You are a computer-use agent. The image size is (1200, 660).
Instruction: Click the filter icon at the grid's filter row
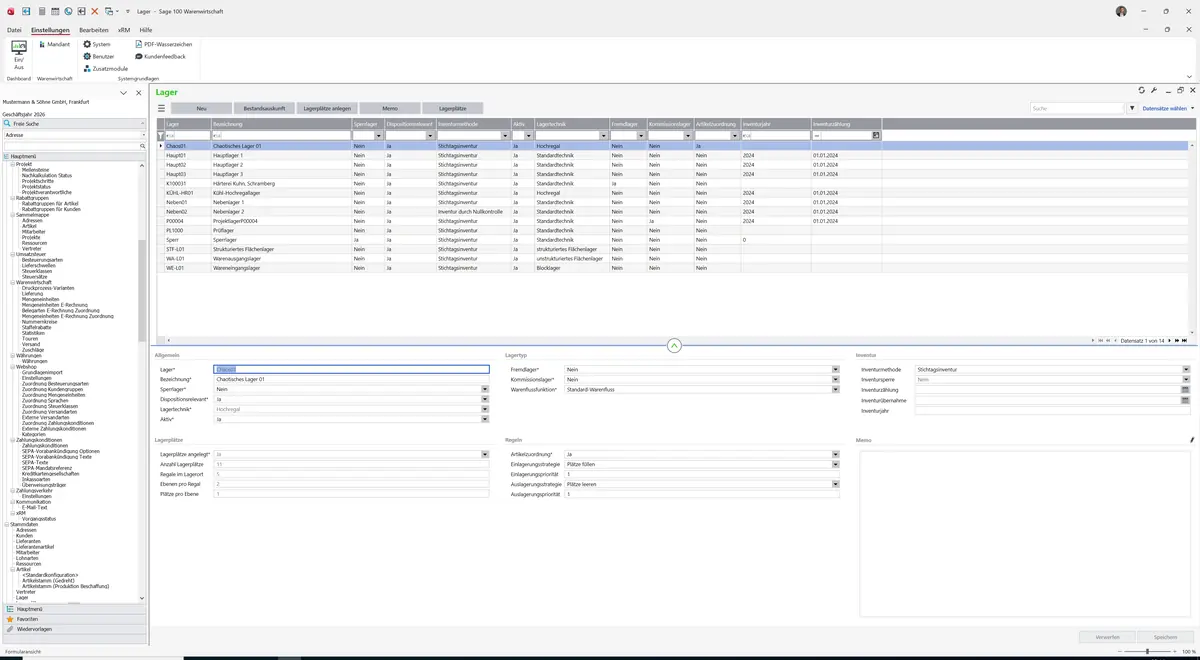click(x=160, y=135)
